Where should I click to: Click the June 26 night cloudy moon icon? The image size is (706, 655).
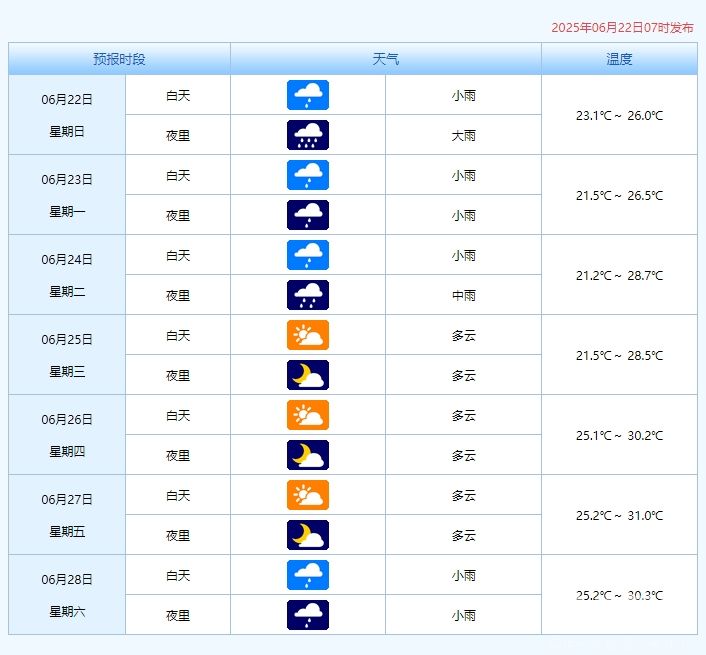(x=308, y=455)
